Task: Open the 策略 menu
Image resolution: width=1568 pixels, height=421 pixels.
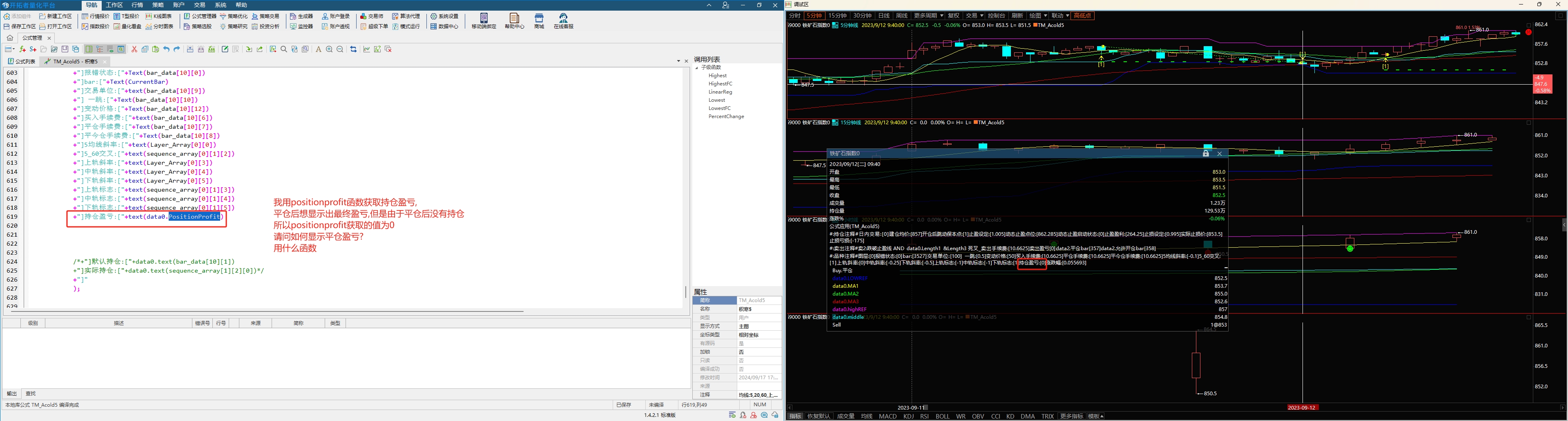Action: point(158,5)
